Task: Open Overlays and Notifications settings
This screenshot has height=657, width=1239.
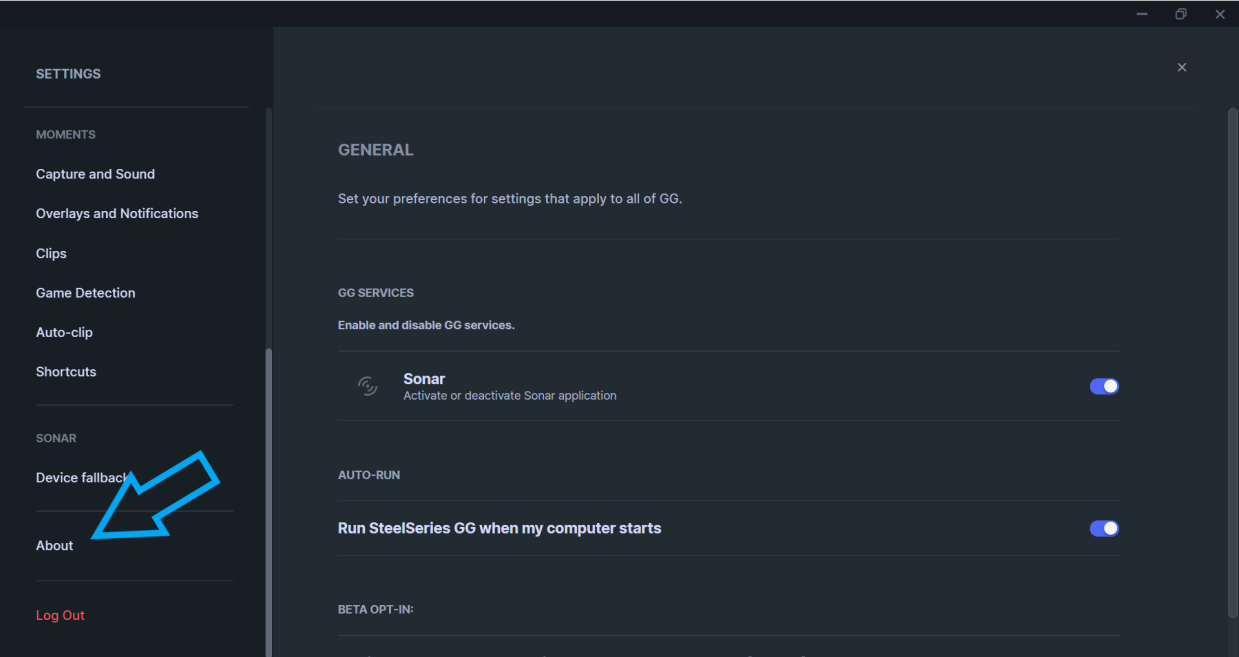Action: (117, 213)
